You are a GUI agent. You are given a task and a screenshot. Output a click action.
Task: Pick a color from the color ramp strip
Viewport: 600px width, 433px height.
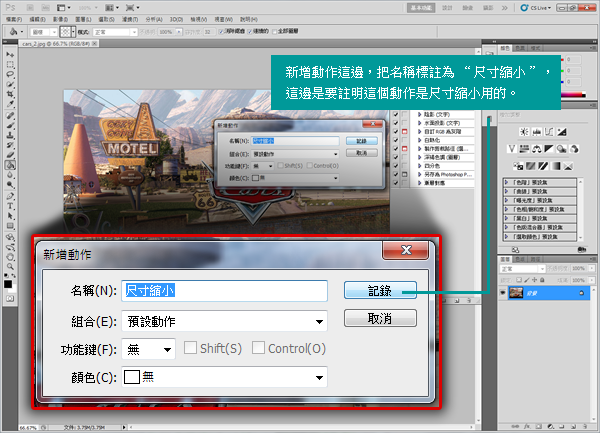[x=572, y=94]
